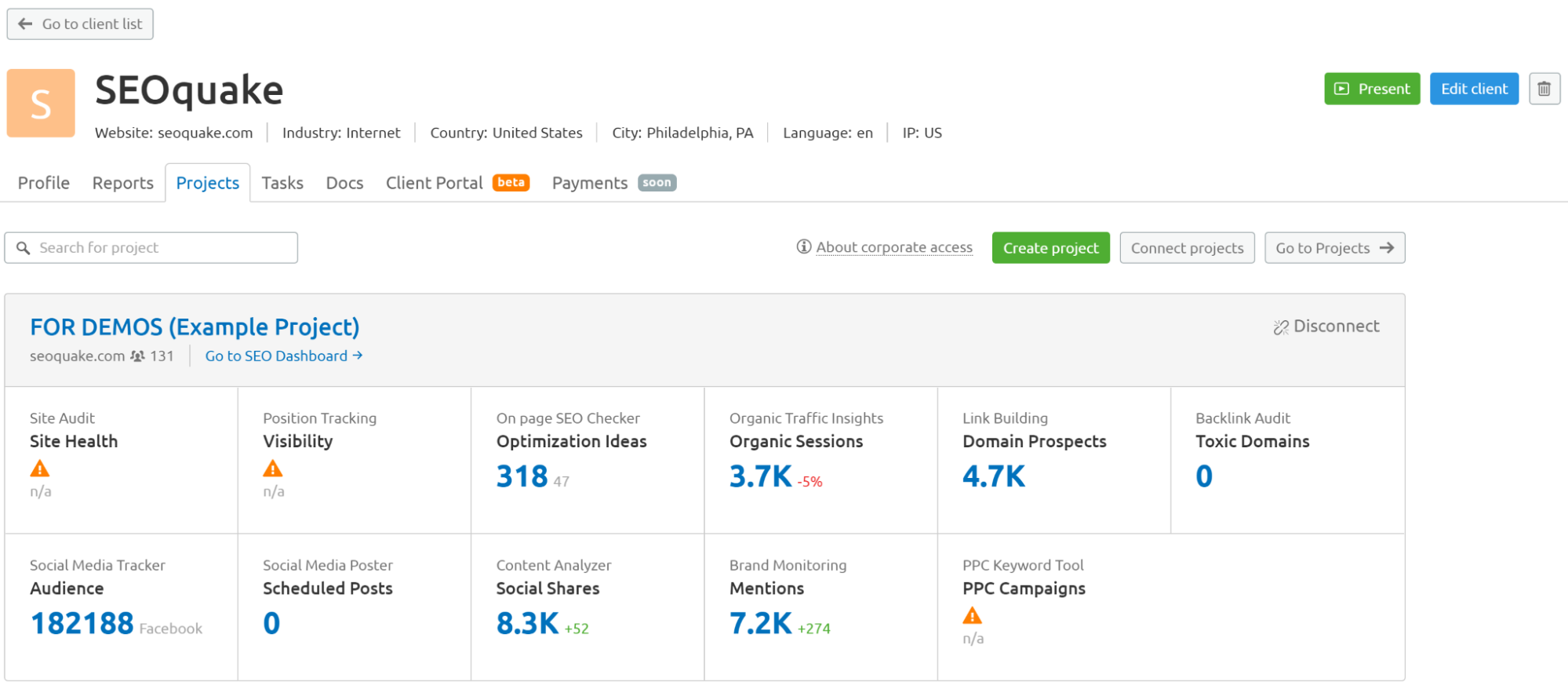Open the Profile tab
This screenshot has width=1568, height=689.
coord(44,183)
